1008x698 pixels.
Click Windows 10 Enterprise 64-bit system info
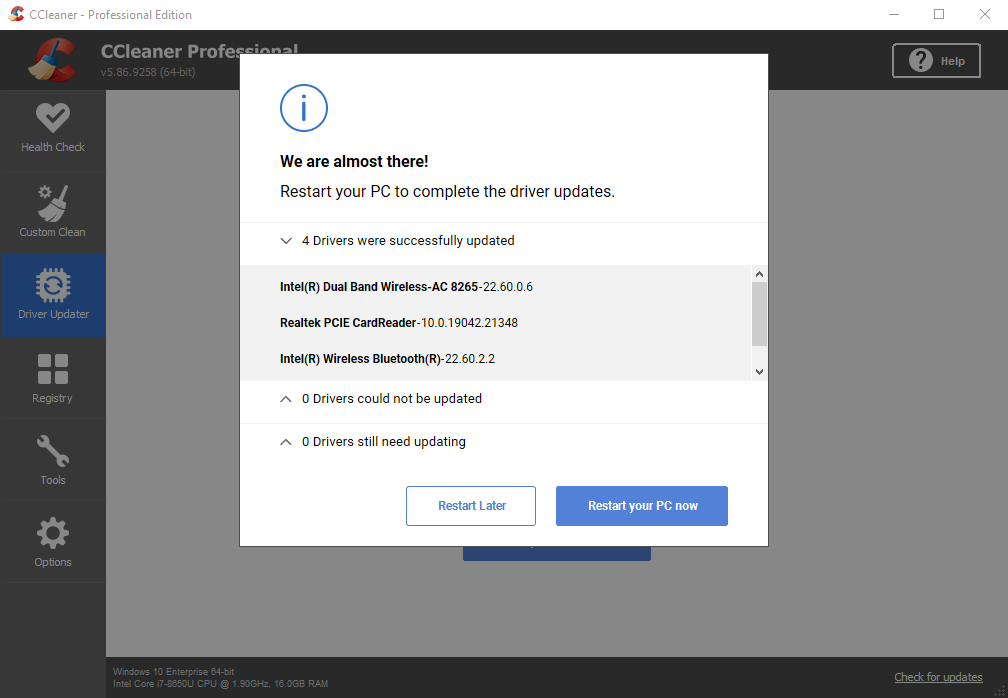(x=174, y=672)
